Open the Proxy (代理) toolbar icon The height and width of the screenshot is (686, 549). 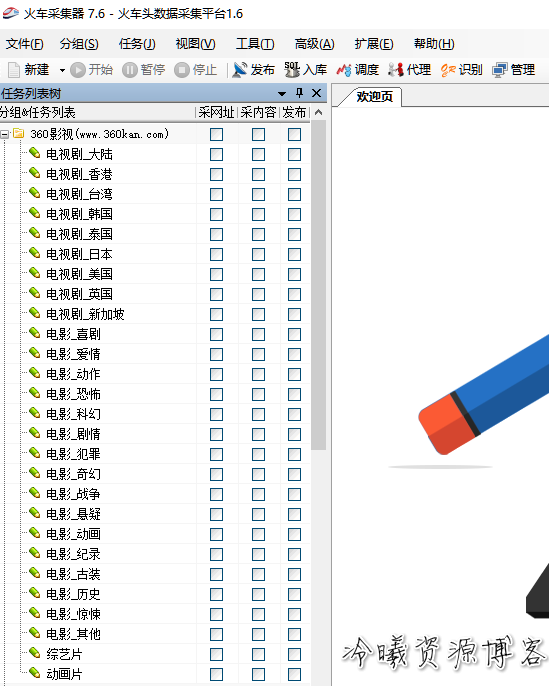click(395, 70)
